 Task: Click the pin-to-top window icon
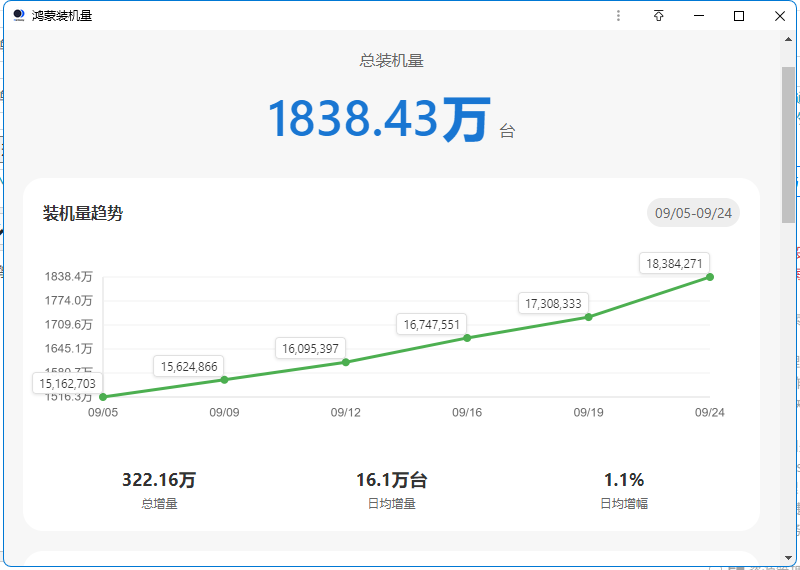(x=659, y=16)
